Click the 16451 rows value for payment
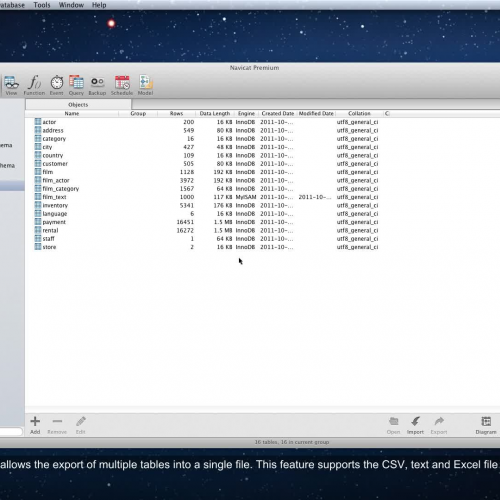 185,222
